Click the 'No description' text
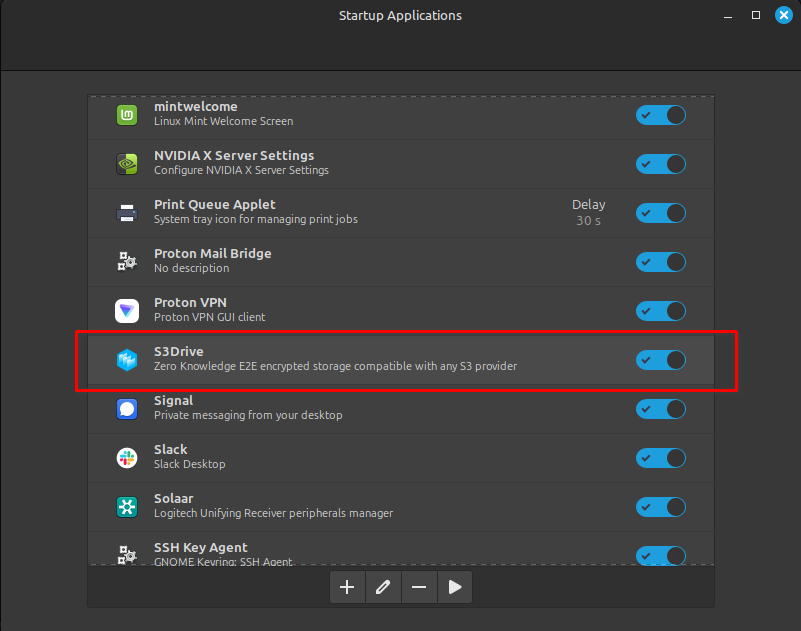Viewport: 801px width, 631px height. click(192, 268)
